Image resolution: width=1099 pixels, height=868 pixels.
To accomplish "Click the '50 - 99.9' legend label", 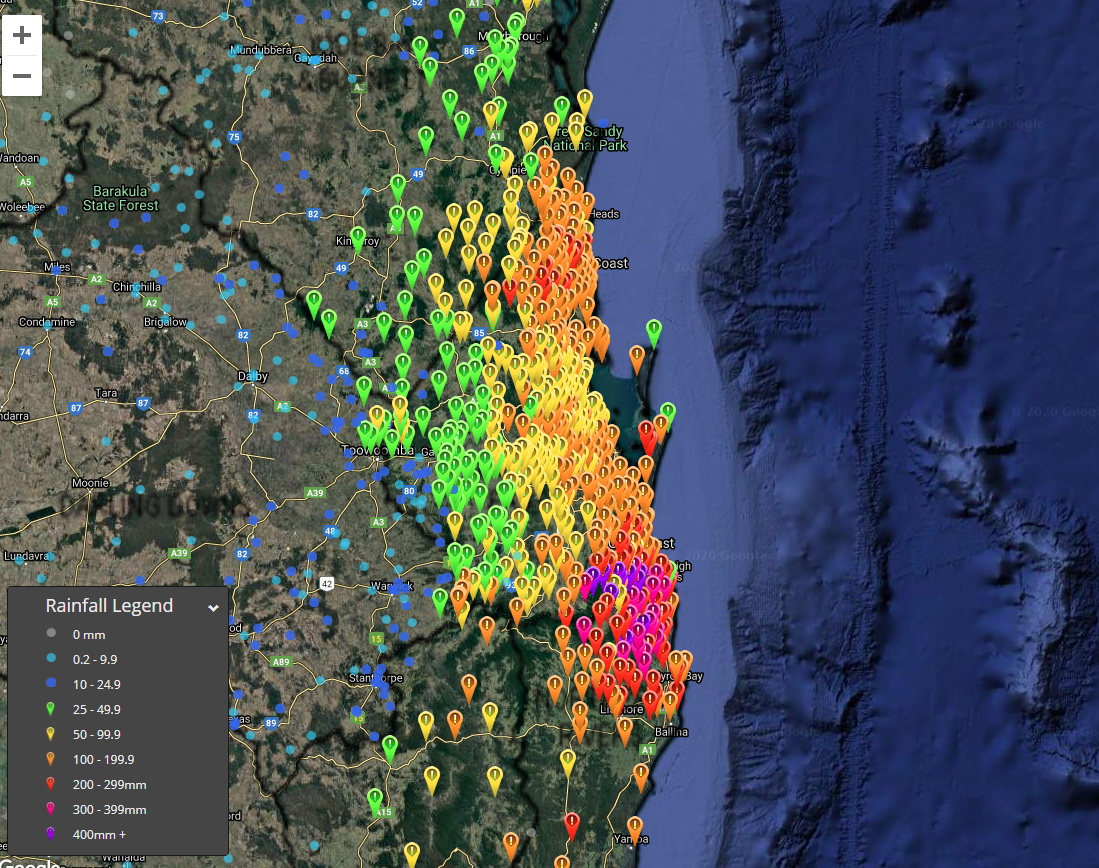I will [97, 735].
